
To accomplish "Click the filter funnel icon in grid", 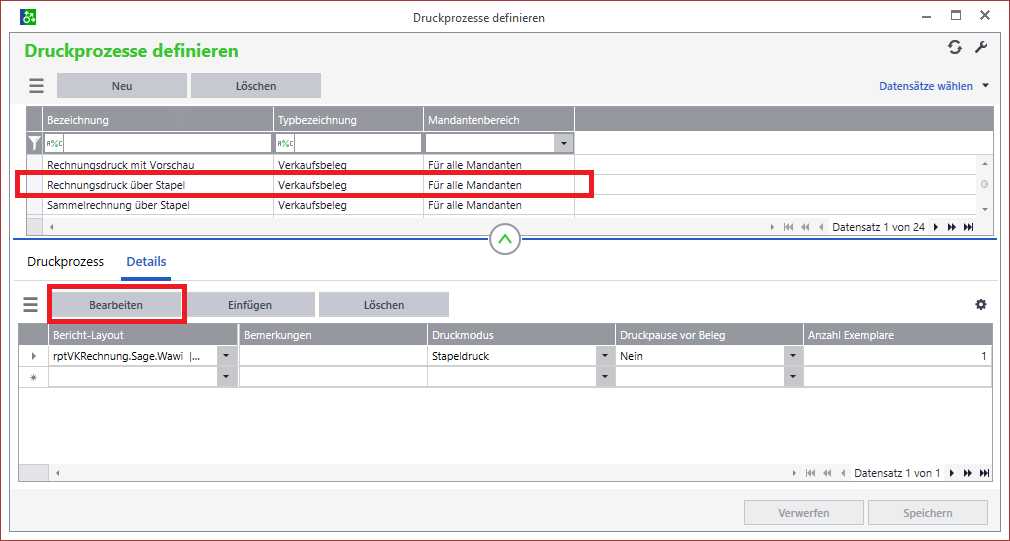I will pyautogui.click(x=34, y=143).
